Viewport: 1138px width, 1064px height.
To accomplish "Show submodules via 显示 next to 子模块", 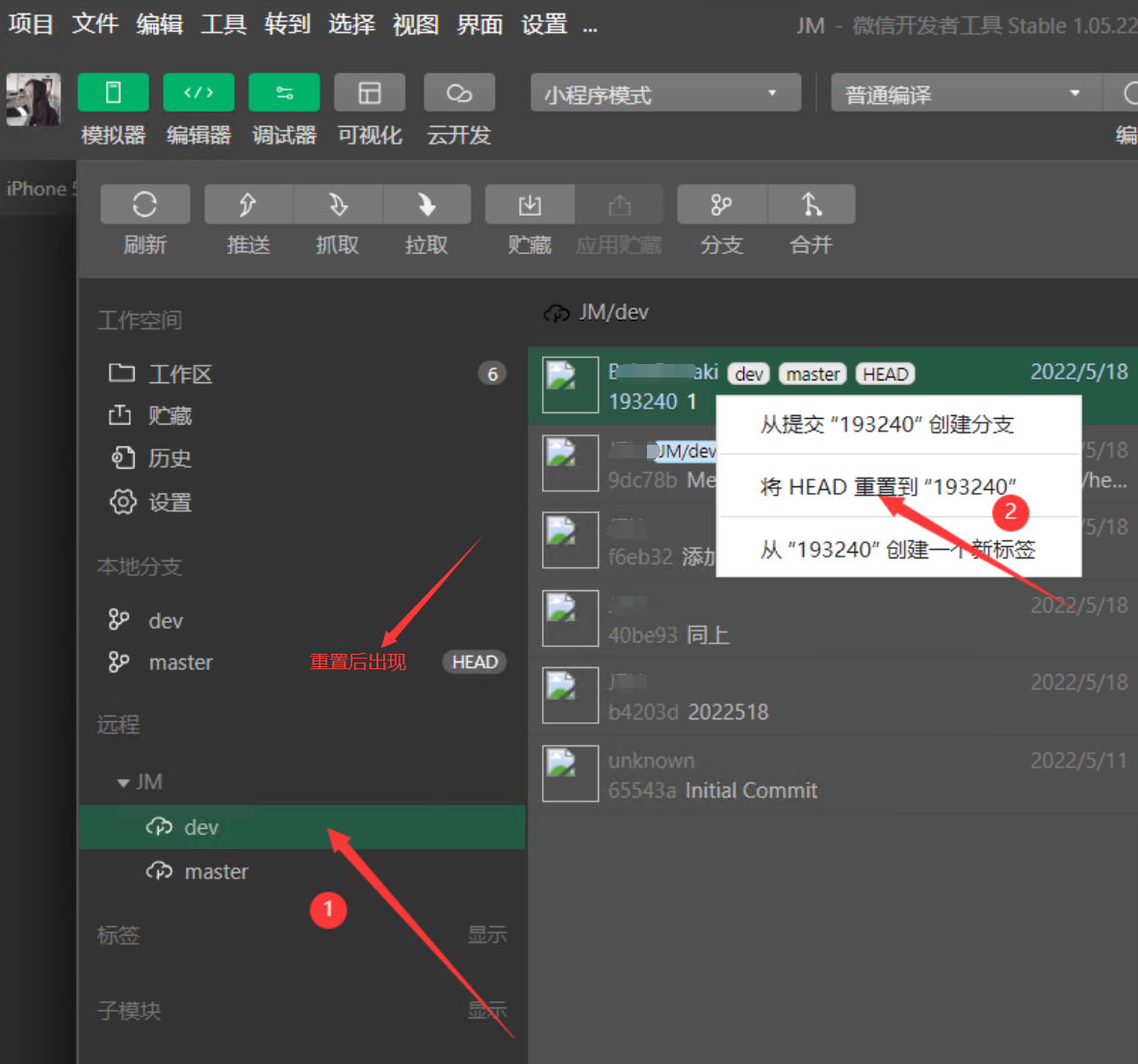I will (487, 1010).
